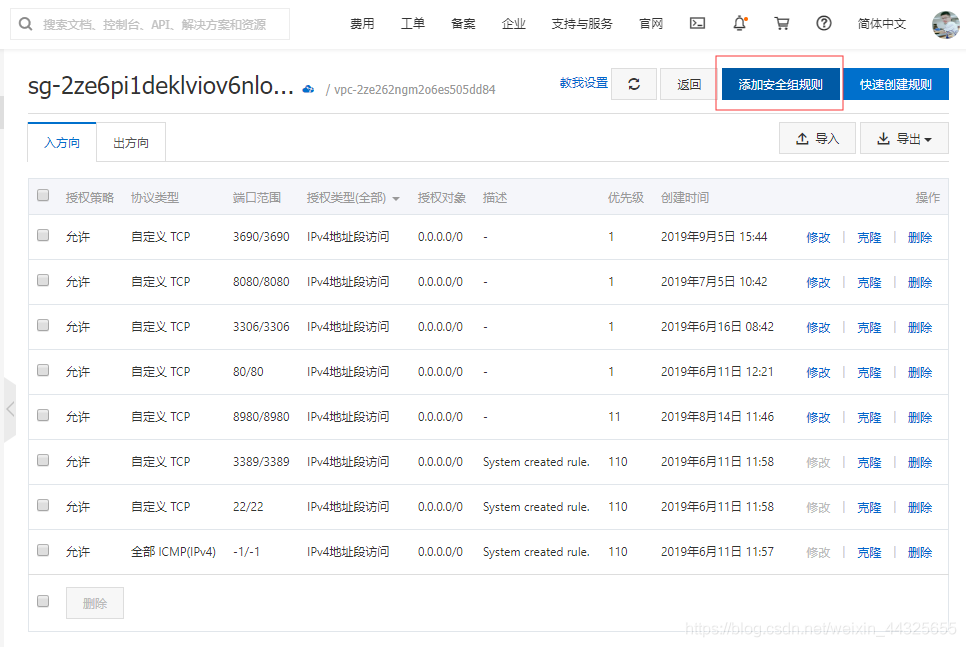Open the 导出 export dropdown
This screenshot has height=647, width=966.
[904, 139]
